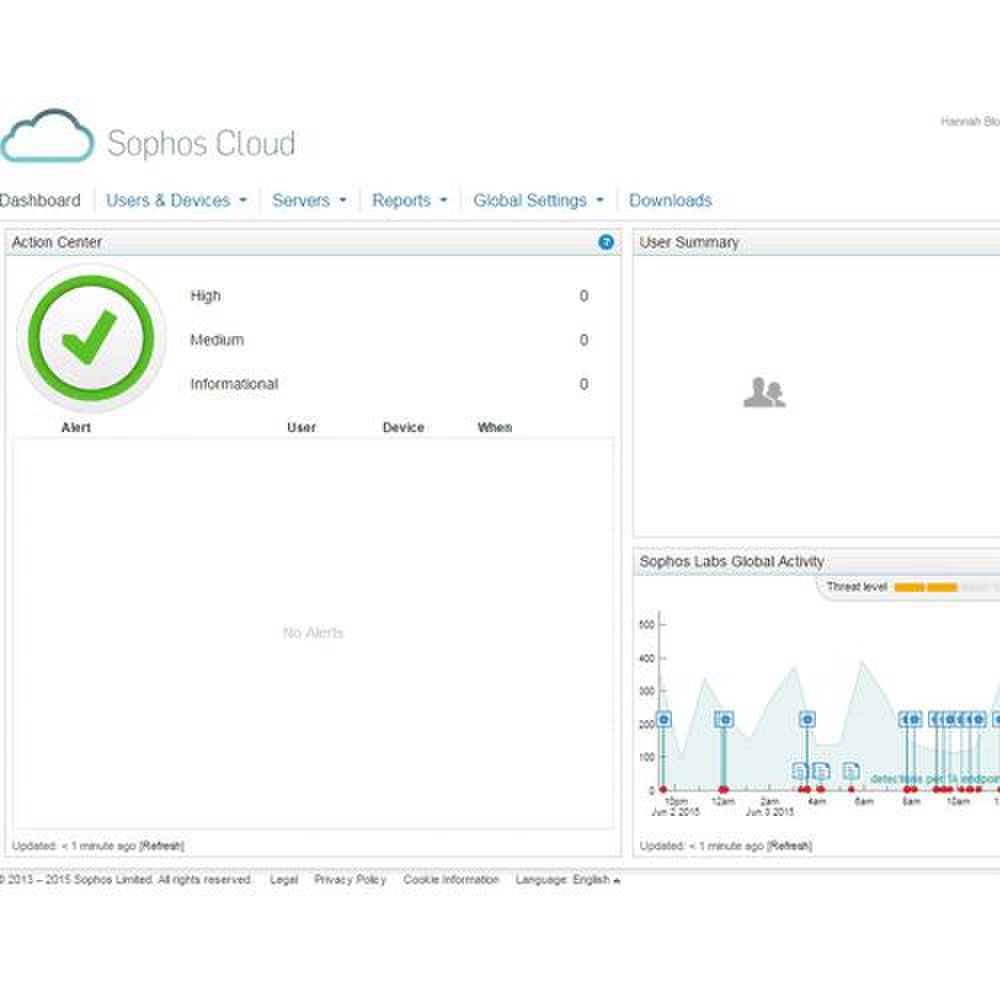Click the first document icon before 4am
Viewport: 1000px width, 1000px height.
click(x=800, y=771)
